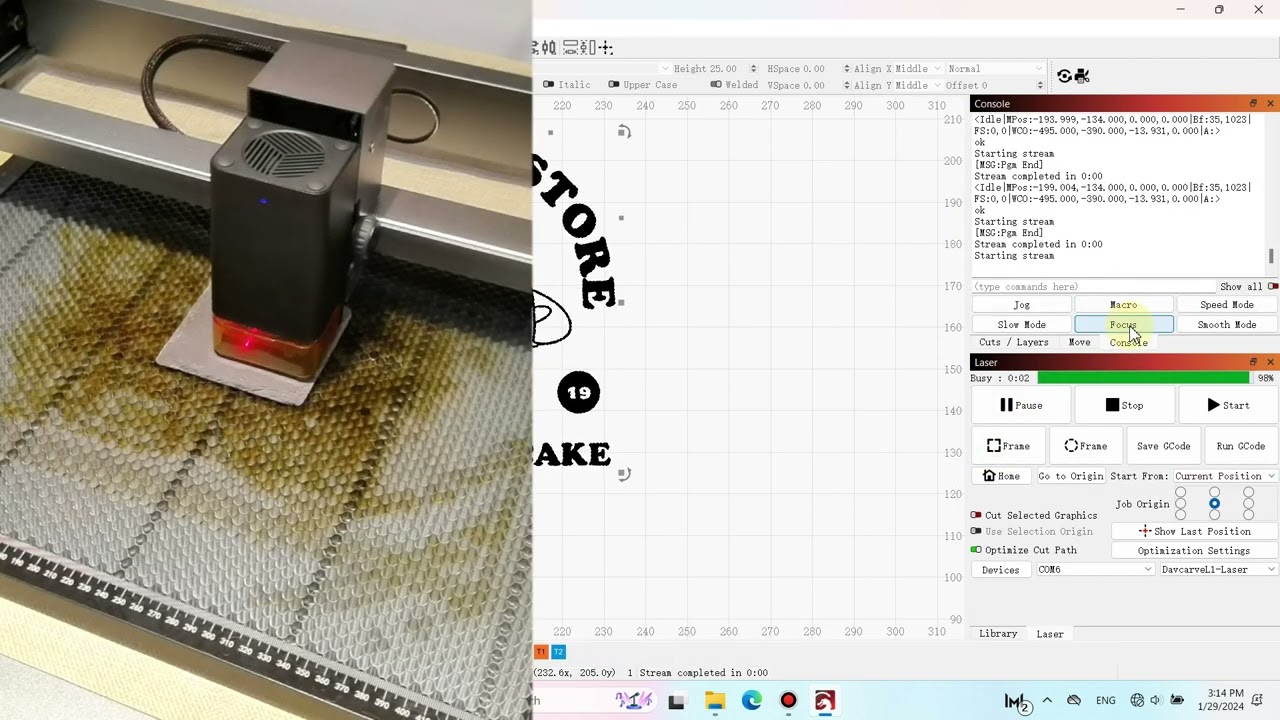Toggle Cut Selected Graphics switch
The image size is (1280, 720).
[976, 515]
